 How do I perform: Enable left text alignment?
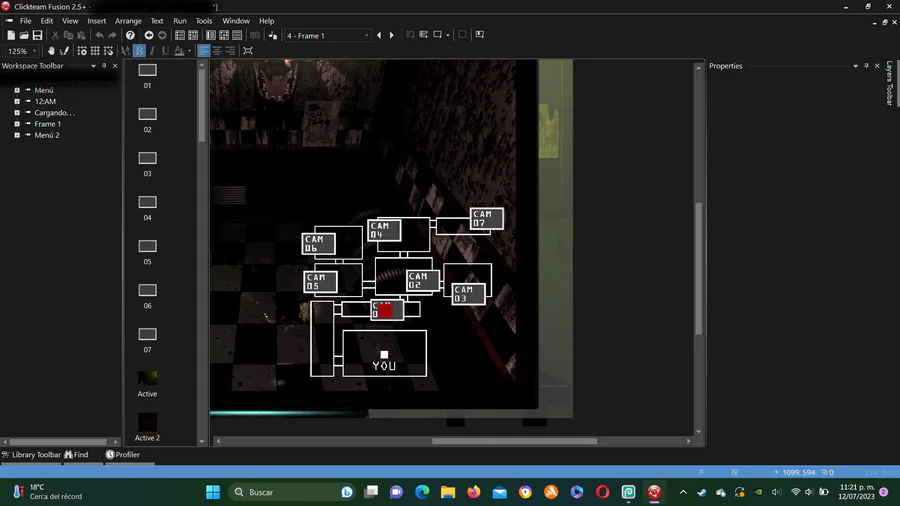[204, 51]
